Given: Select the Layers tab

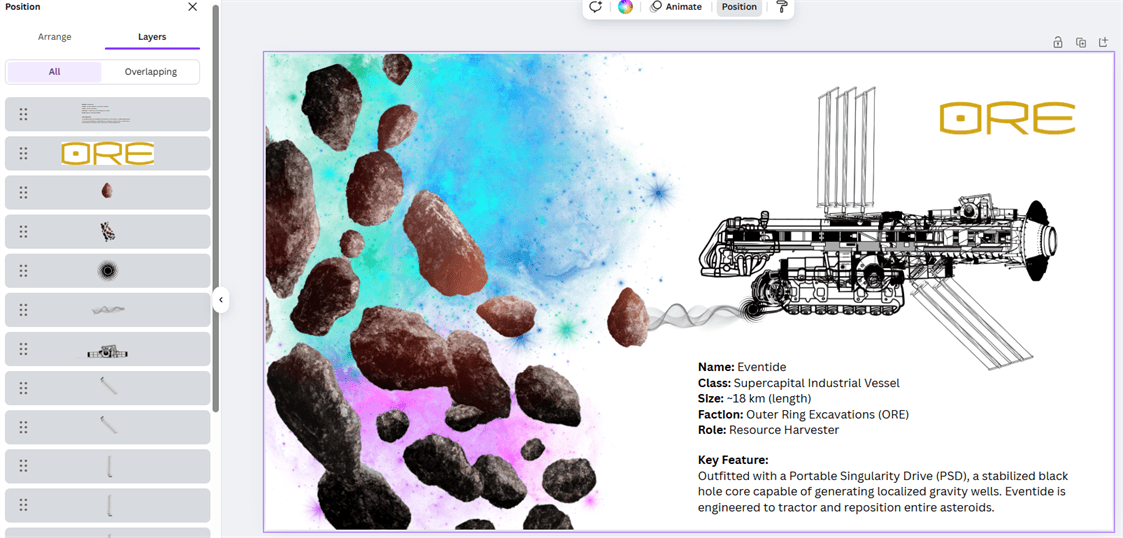Looking at the screenshot, I should click(152, 37).
